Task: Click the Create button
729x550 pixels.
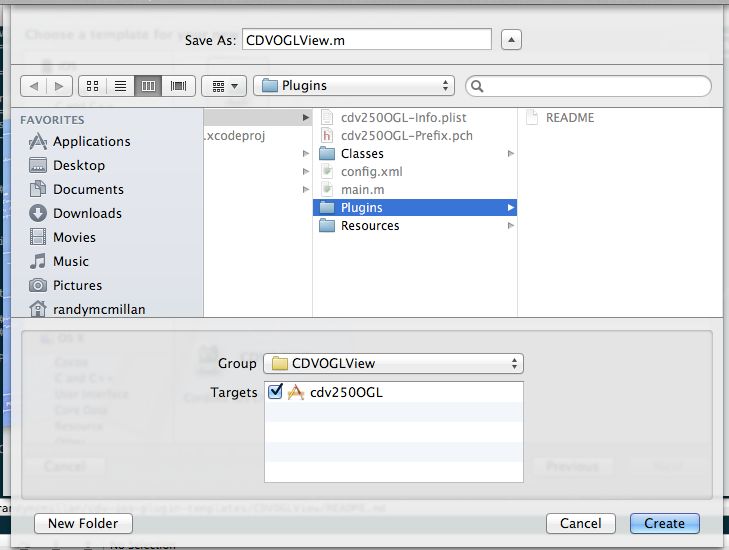Action: 664,523
